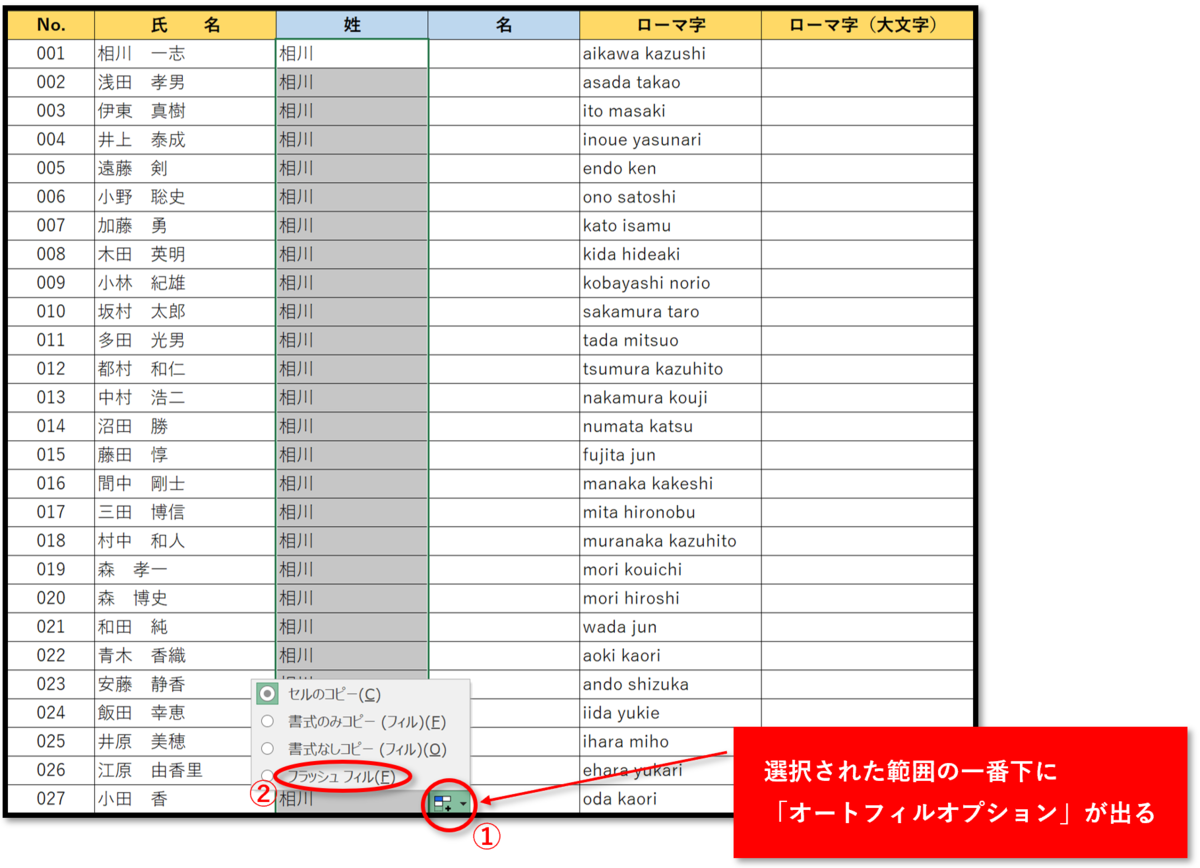Click the 氏名 column header
This screenshot has height=868, width=1200.
(x=185, y=23)
